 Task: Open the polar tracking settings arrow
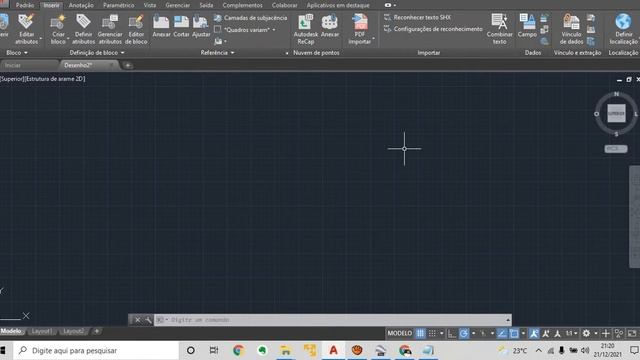(x=473, y=333)
